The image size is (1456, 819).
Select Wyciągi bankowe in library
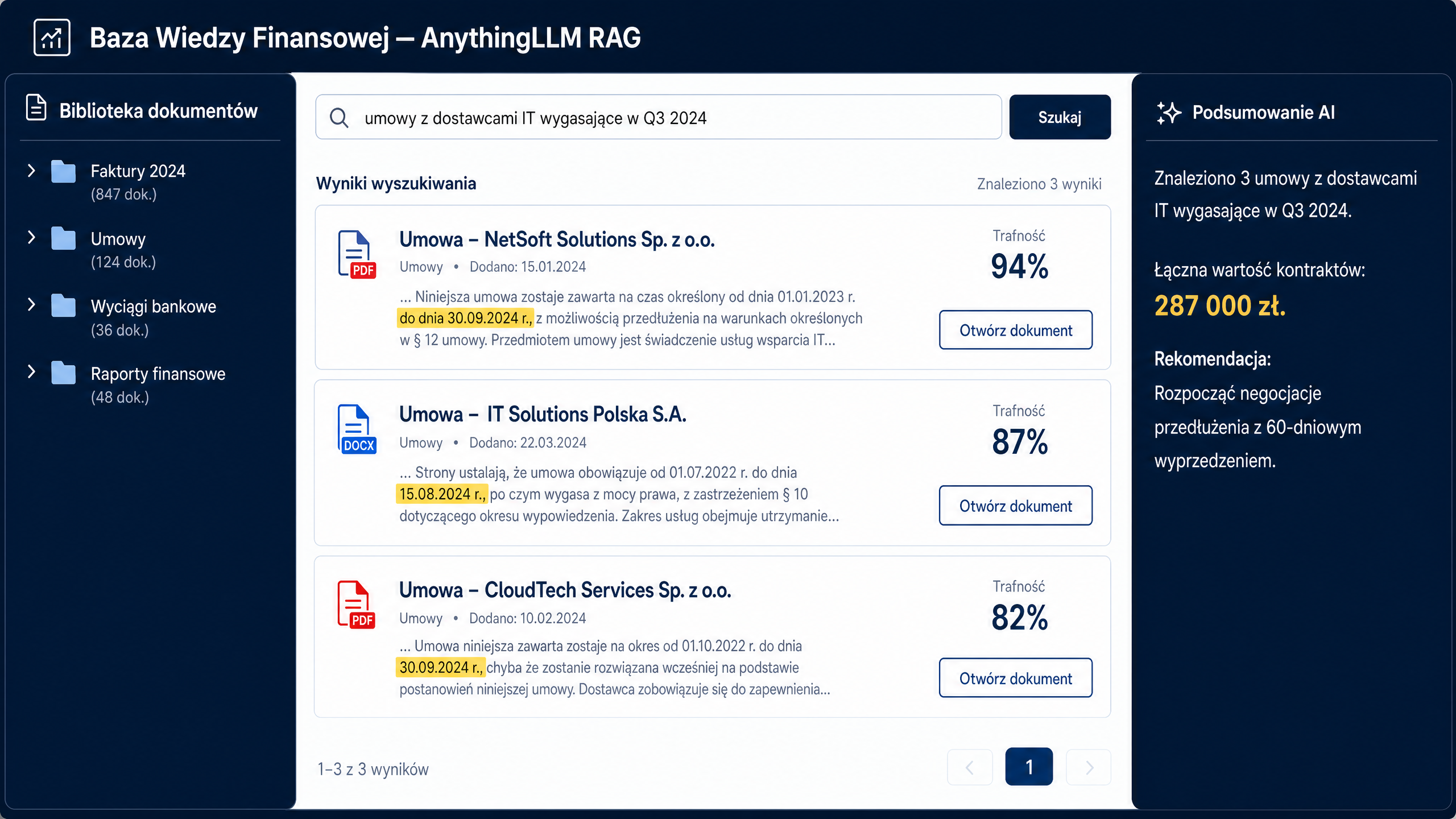154,307
